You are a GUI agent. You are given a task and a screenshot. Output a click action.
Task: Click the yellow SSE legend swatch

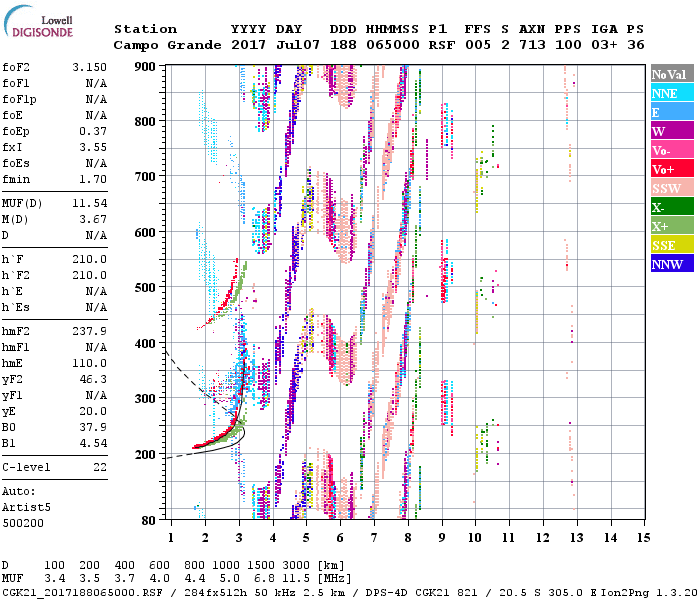[671, 245]
